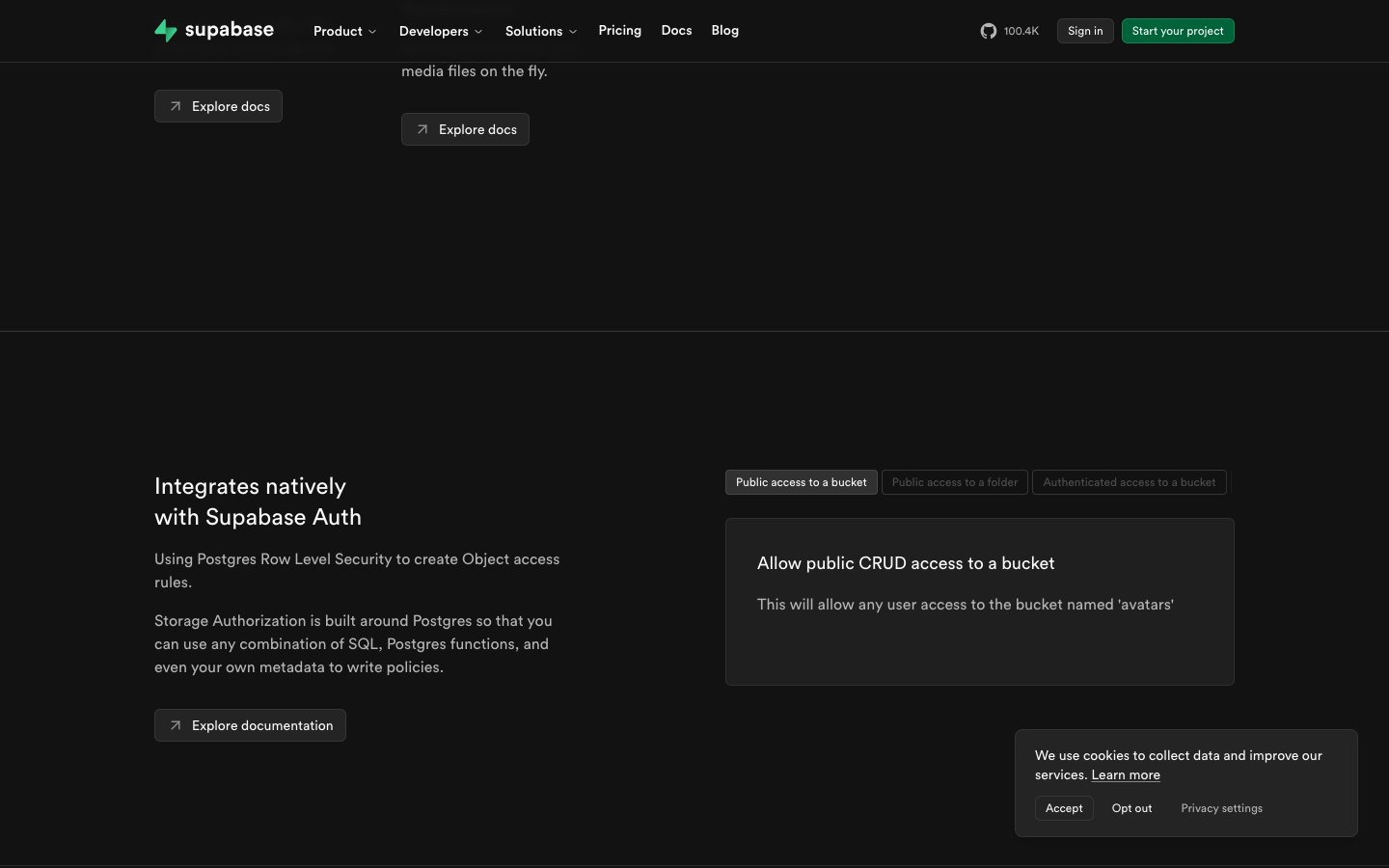
Task: Open Privacy settings in cookie banner
Action: point(1221,808)
